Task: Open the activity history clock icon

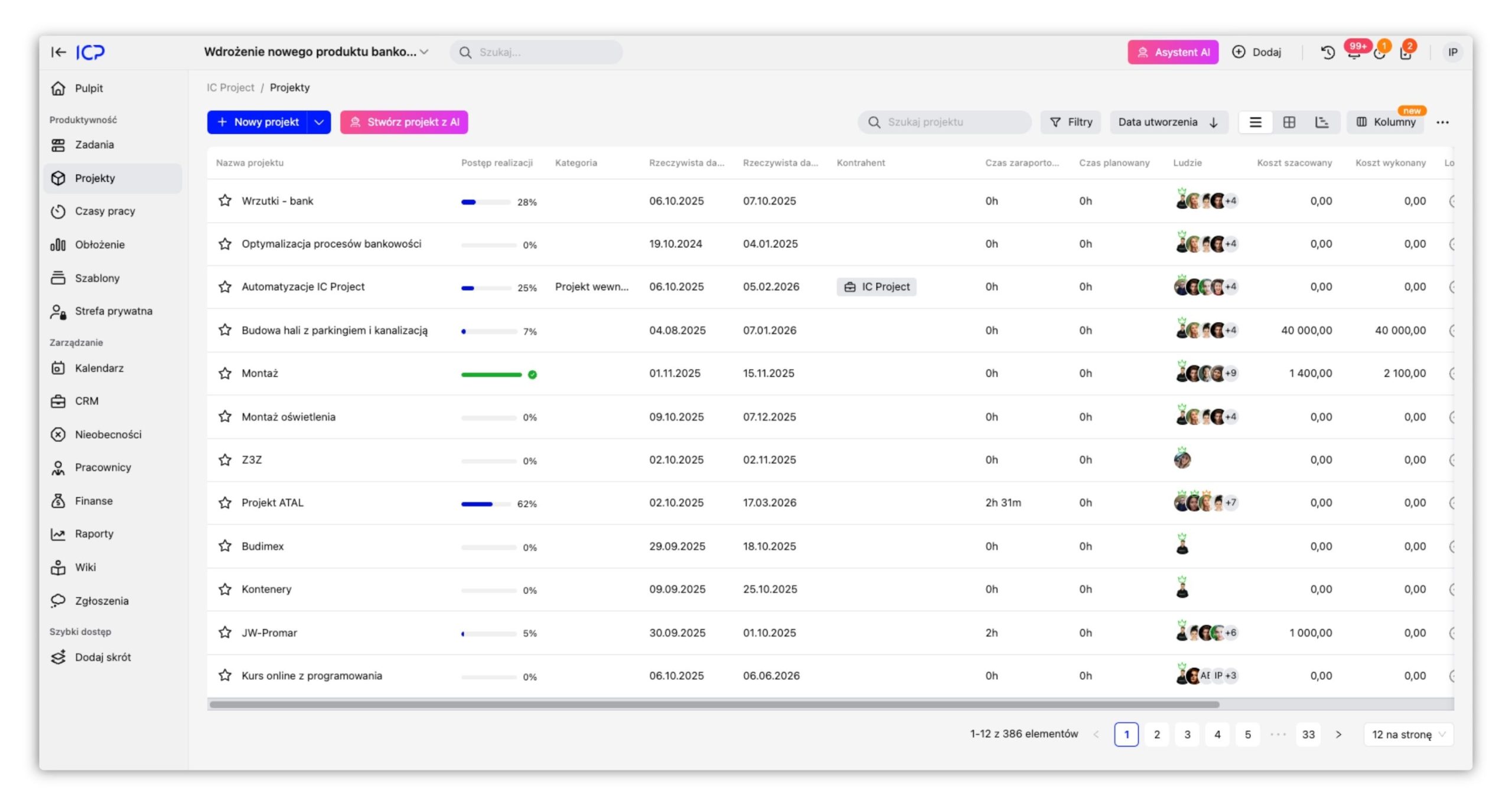Action: tap(1327, 53)
